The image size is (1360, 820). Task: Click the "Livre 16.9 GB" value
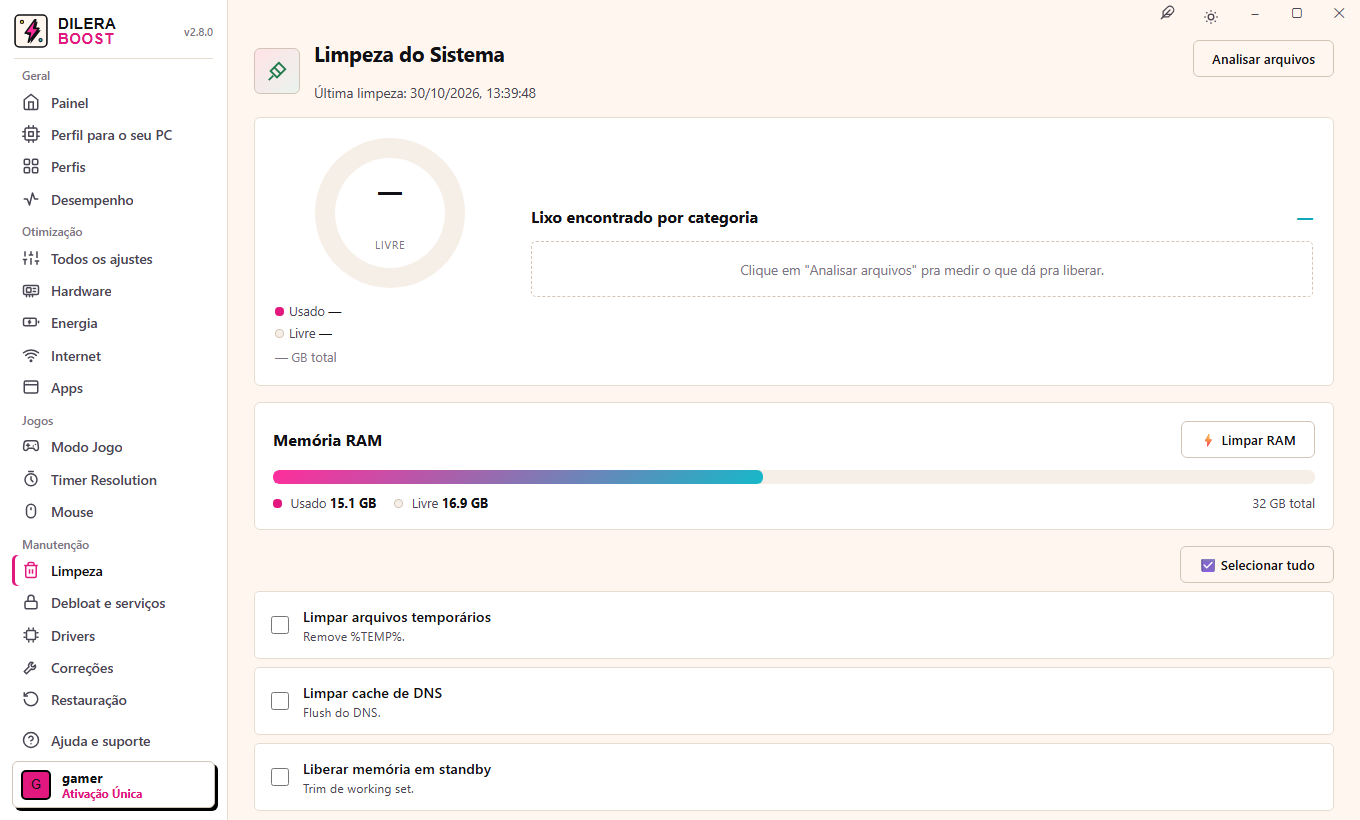point(450,503)
